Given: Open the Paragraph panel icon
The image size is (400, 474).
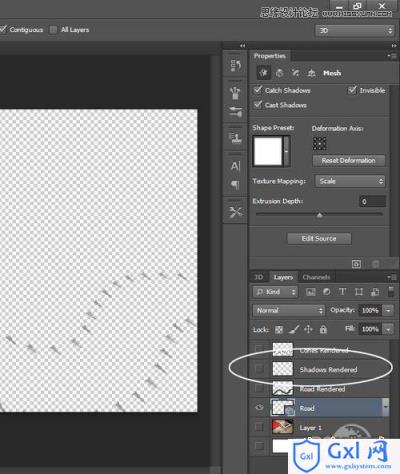Looking at the screenshot, I should pyautogui.click(x=235, y=184).
